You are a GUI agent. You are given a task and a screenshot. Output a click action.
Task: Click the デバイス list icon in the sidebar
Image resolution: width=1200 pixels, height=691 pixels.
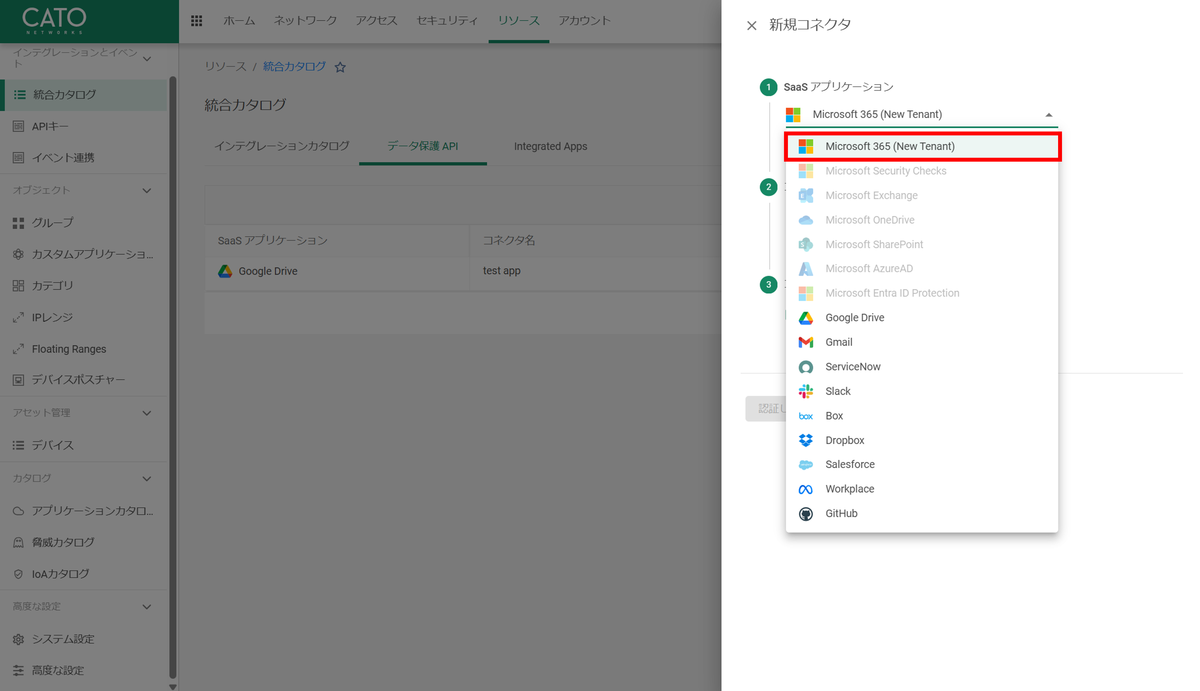click(x=19, y=445)
